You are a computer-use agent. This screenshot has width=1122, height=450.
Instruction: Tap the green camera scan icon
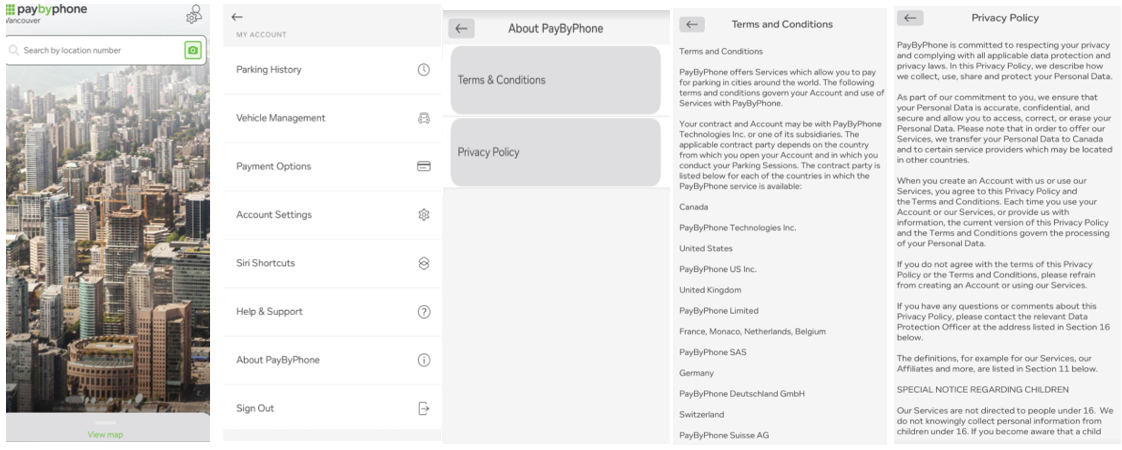(192, 50)
